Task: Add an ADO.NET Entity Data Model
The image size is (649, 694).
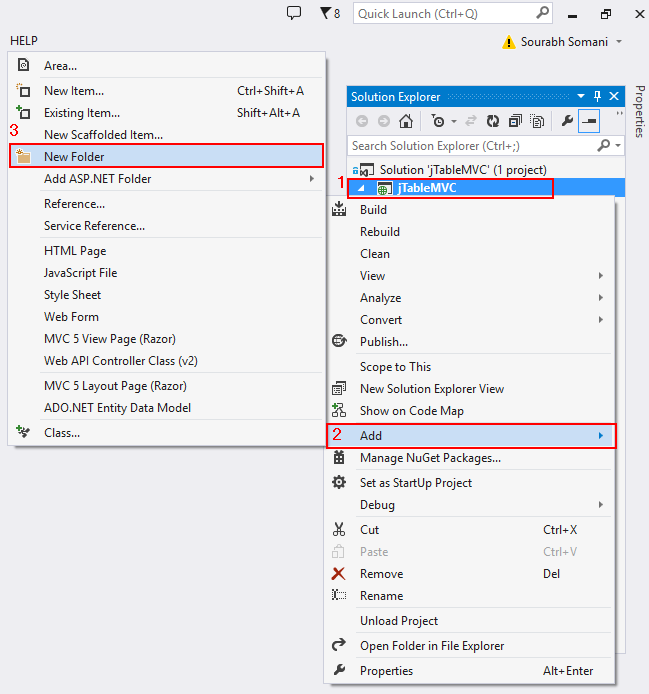Action: pyautogui.click(x=117, y=408)
